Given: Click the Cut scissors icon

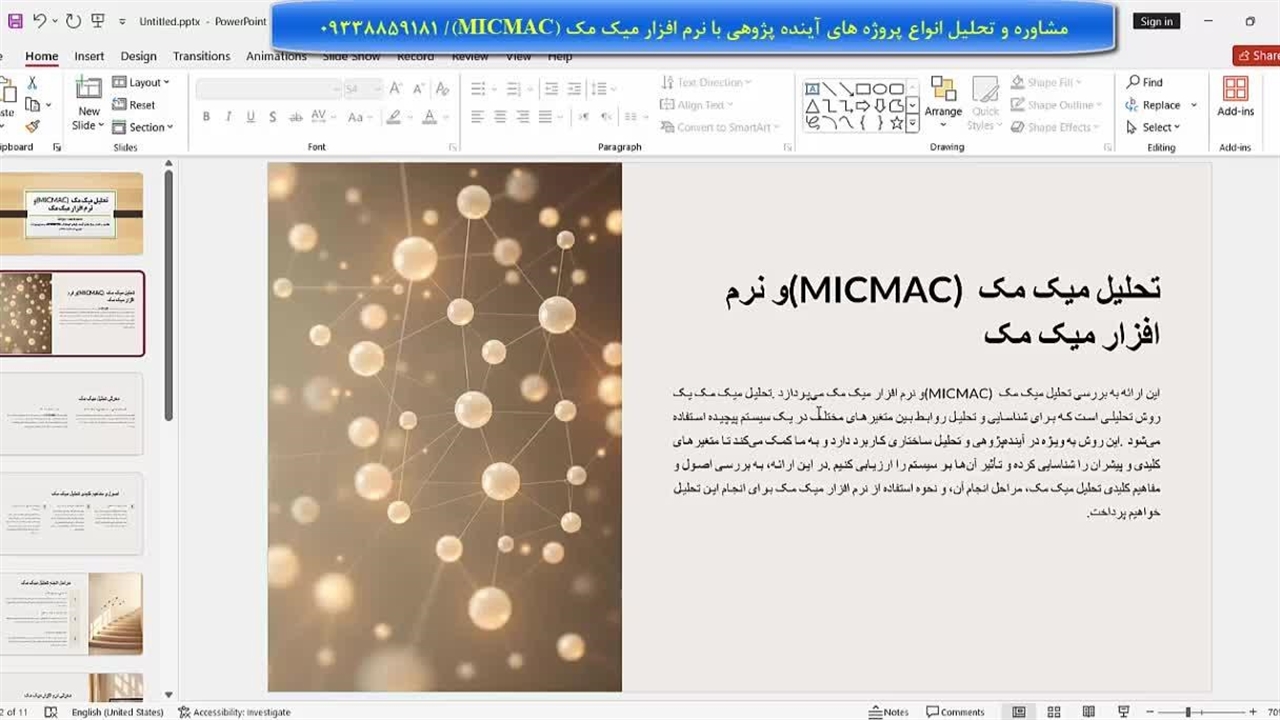Looking at the screenshot, I should coord(32,83).
